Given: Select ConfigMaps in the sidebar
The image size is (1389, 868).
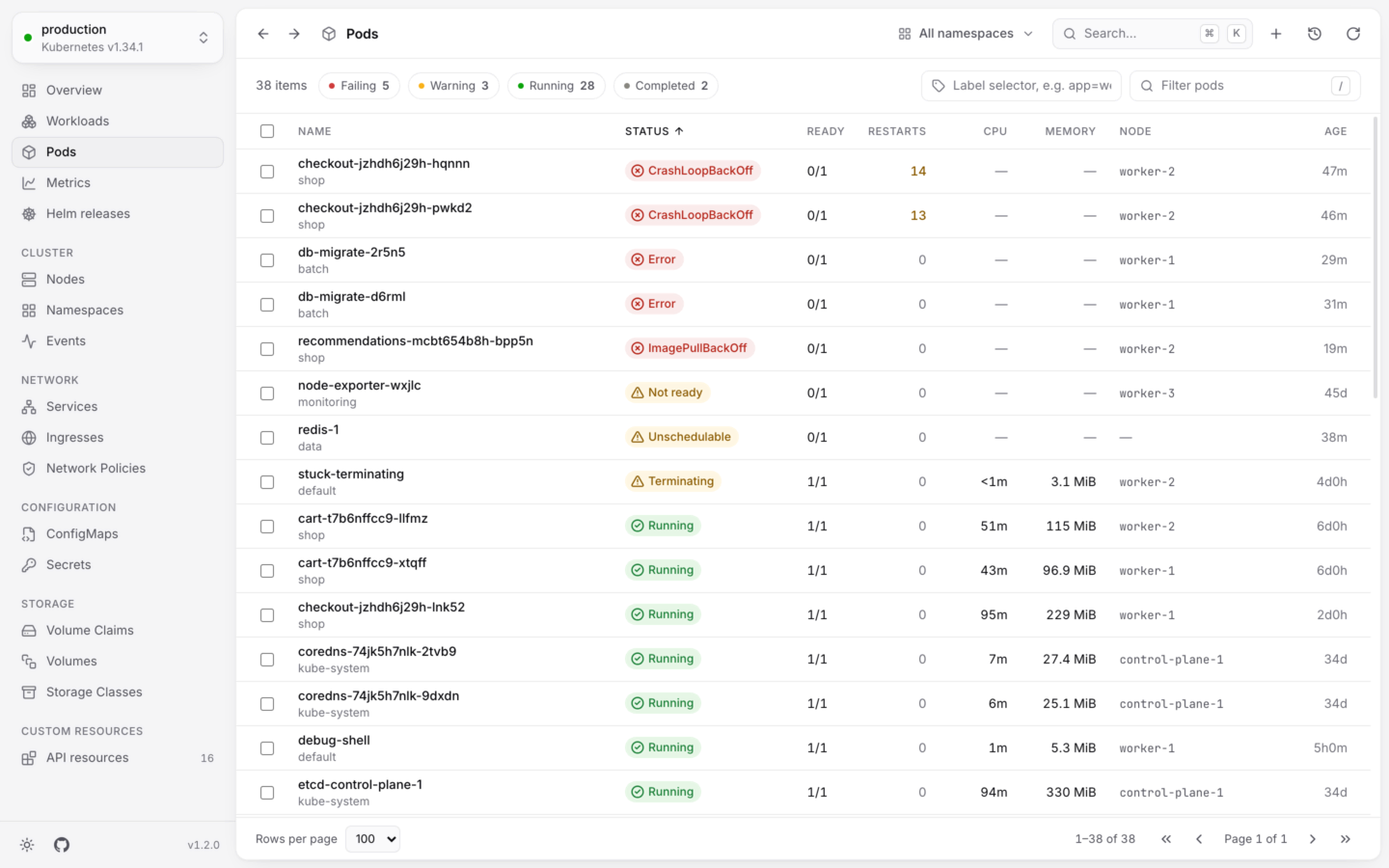Looking at the screenshot, I should point(118,534).
